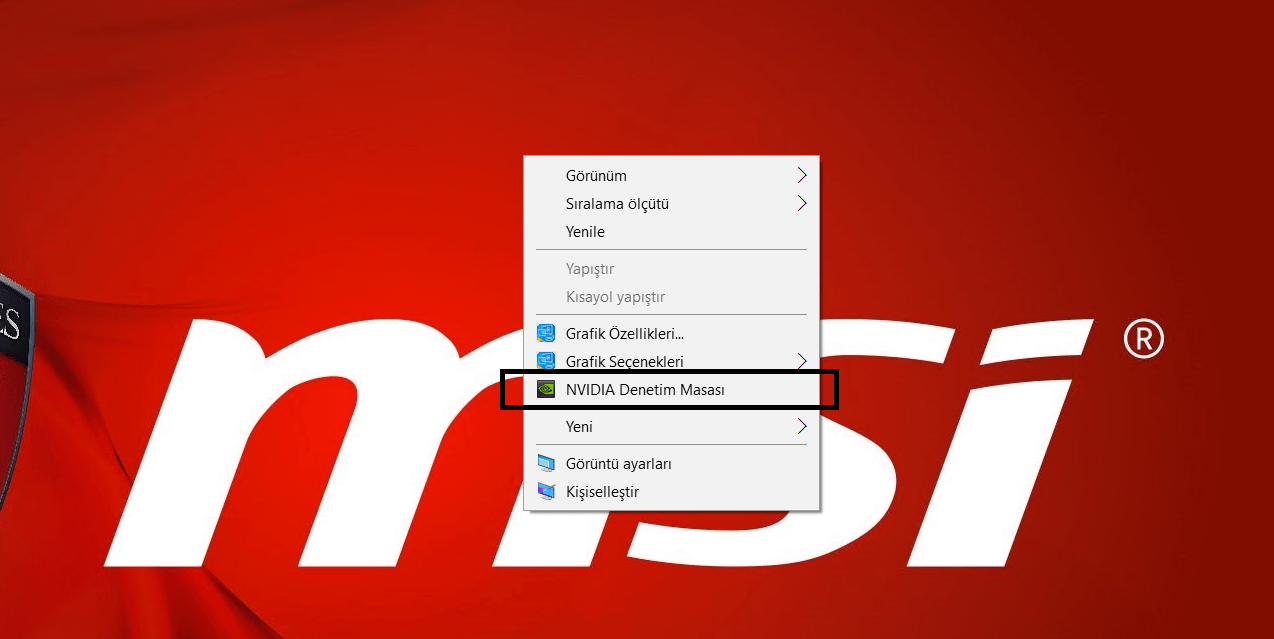Select the Görünüm menu entry
Image resolution: width=1274 pixels, height=639 pixels.
click(597, 175)
